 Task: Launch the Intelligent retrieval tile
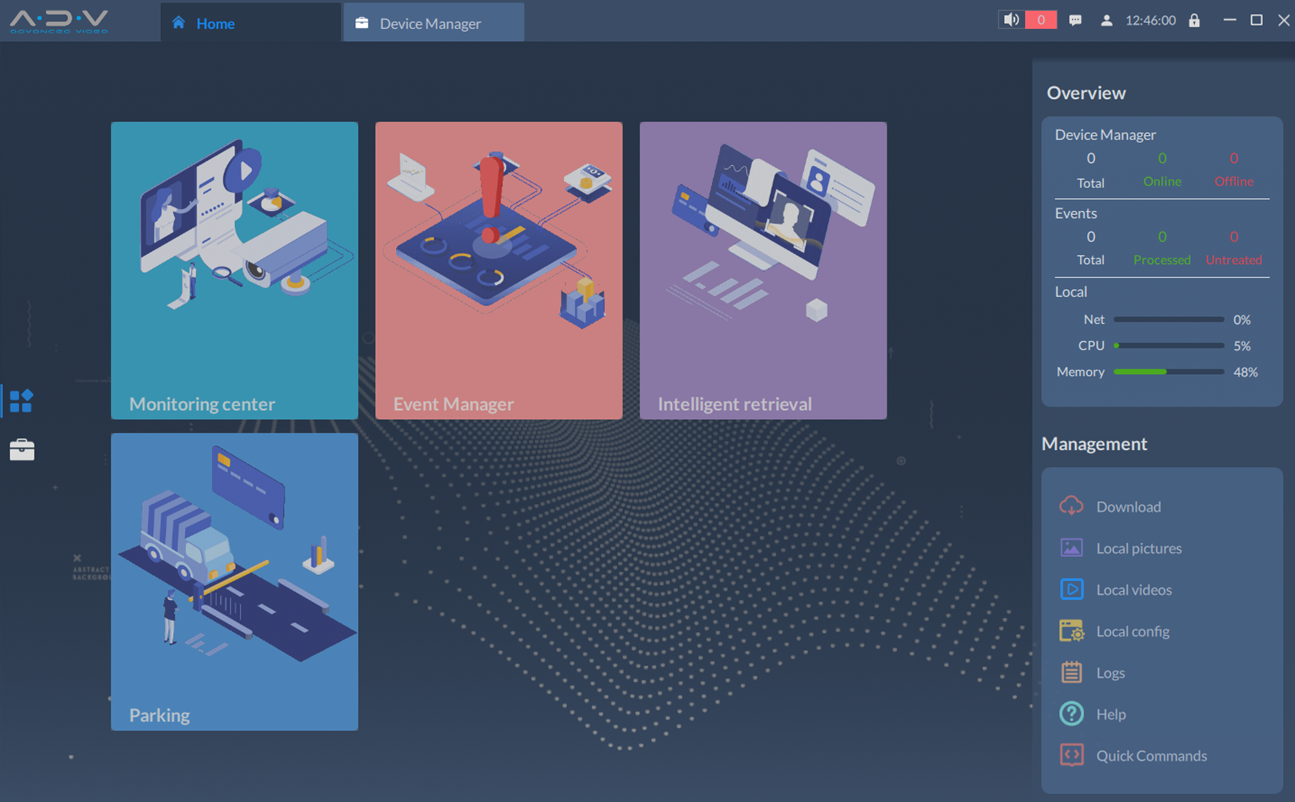(762, 270)
